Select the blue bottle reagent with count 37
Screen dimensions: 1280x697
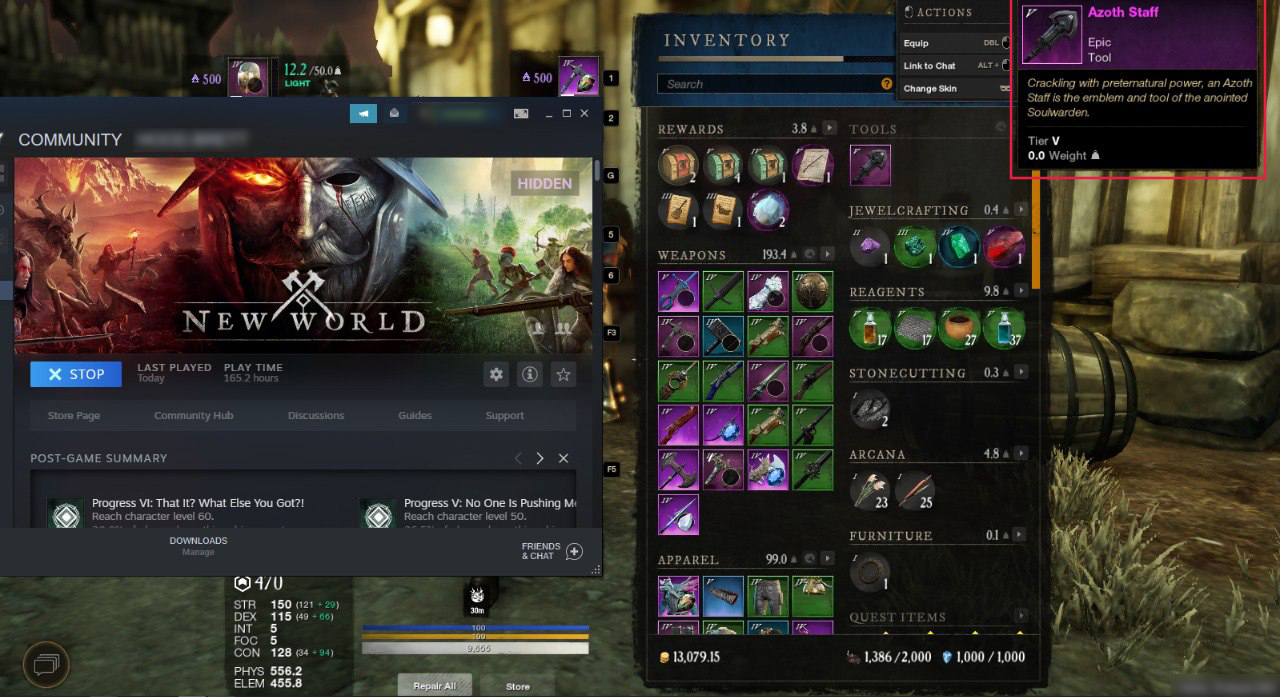1004,328
